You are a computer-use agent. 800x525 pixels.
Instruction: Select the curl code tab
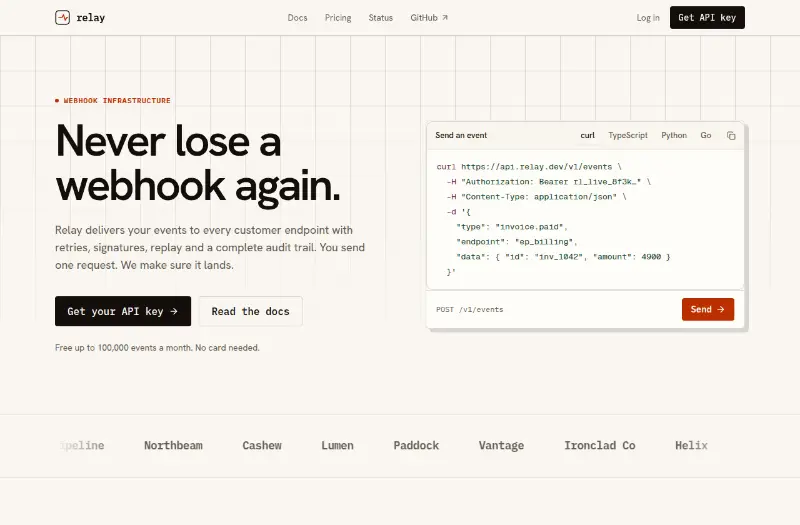point(587,135)
